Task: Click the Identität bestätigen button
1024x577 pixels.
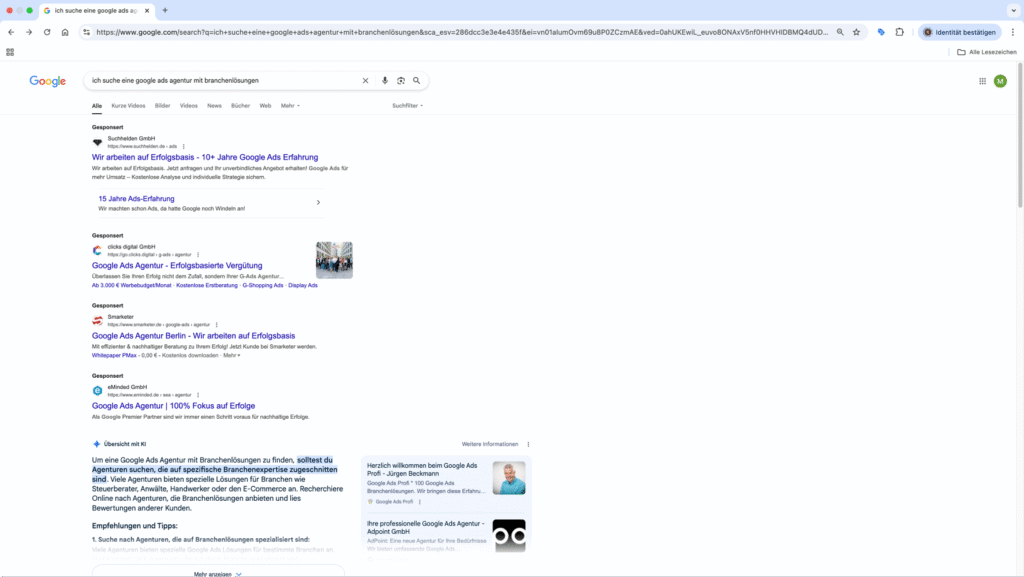Action: [x=959, y=32]
